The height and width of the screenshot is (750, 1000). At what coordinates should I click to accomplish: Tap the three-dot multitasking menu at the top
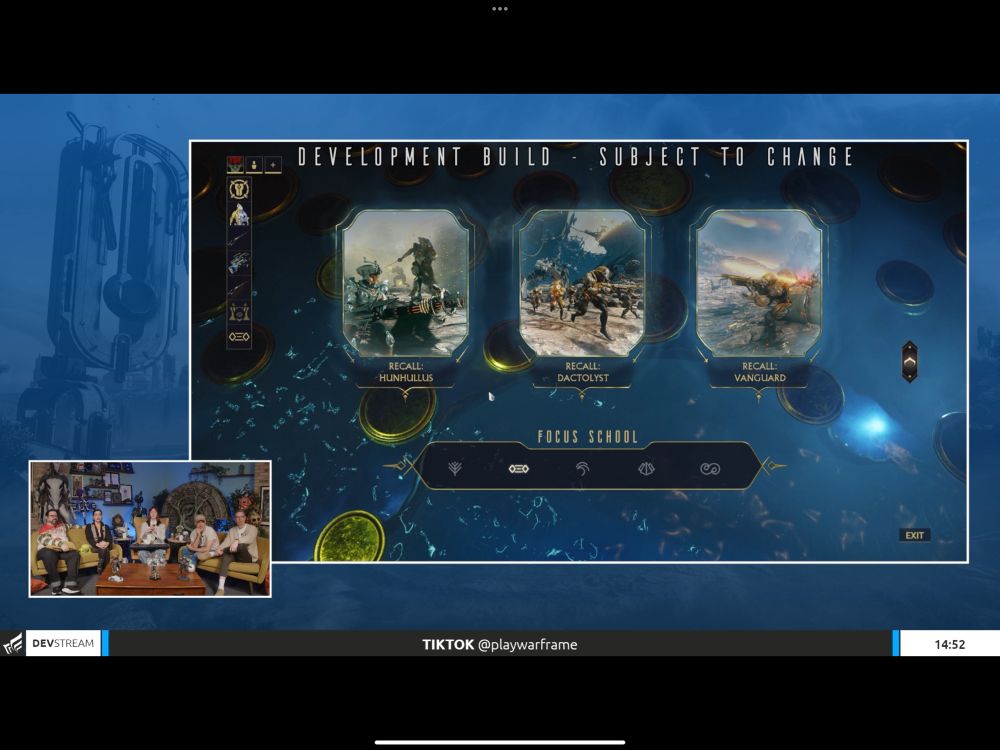(500, 9)
